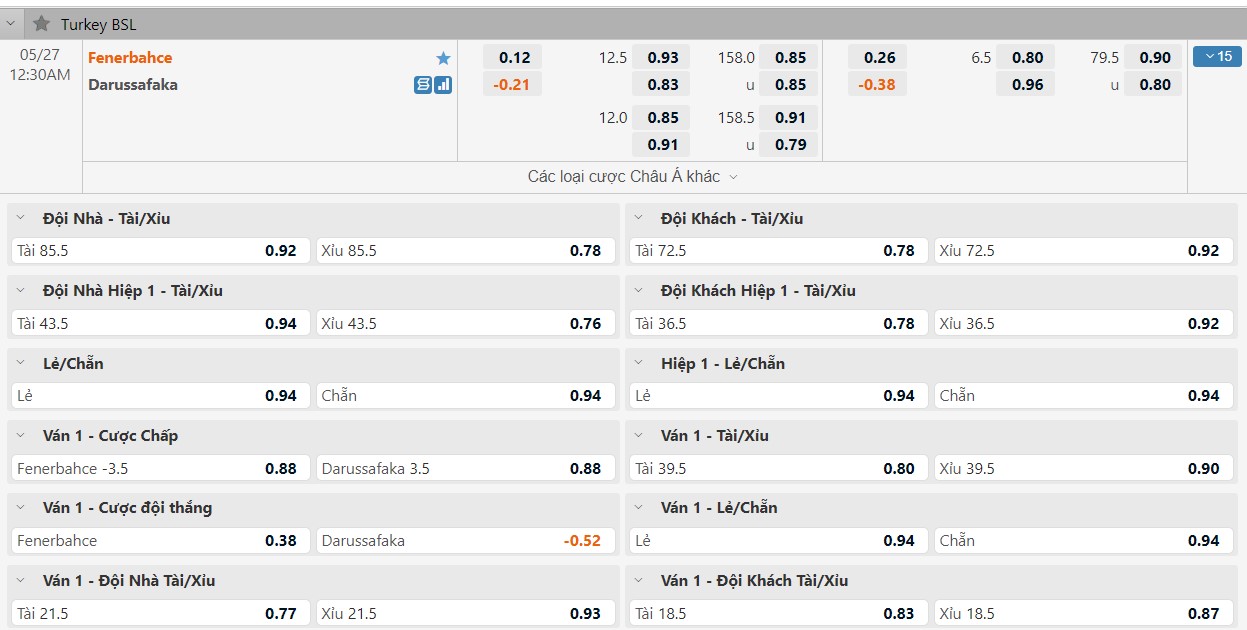Viewport: 1247px width, 630px height.
Task: Pick Darussafaka to win Ván 1
Action: click(x=465, y=540)
